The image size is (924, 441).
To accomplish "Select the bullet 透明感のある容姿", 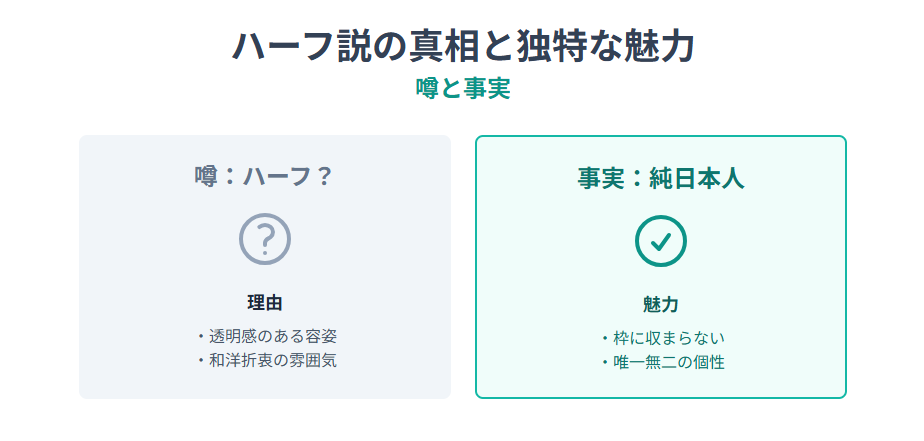I will click(266, 336).
